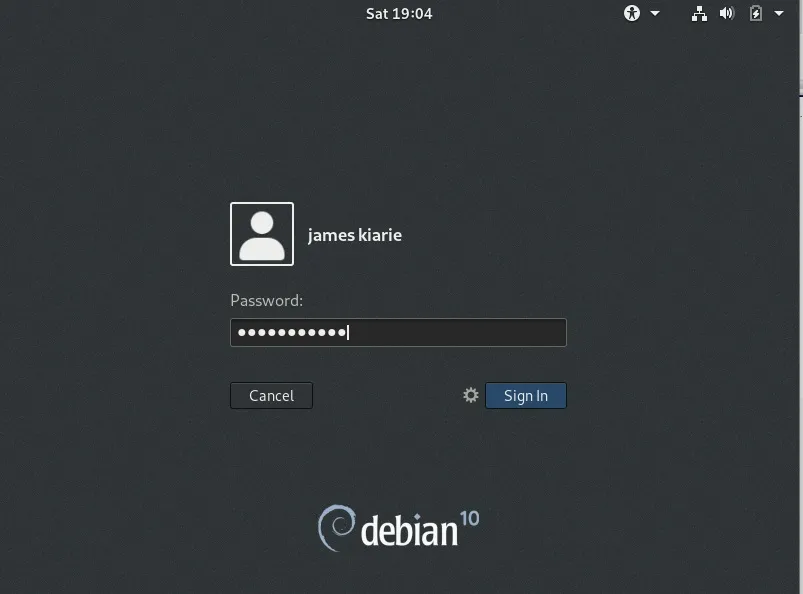This screenshot has width=803, height=594.
Task: Click the battery status icon
Action: point(755,14)
